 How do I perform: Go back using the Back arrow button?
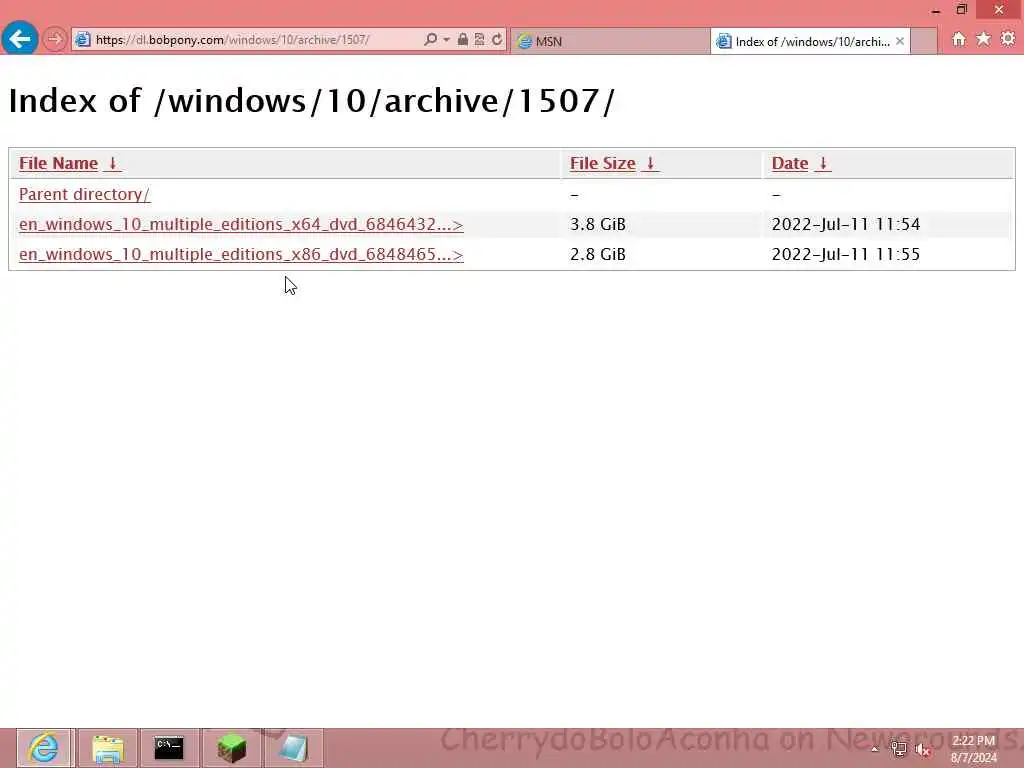click(20, 39)
